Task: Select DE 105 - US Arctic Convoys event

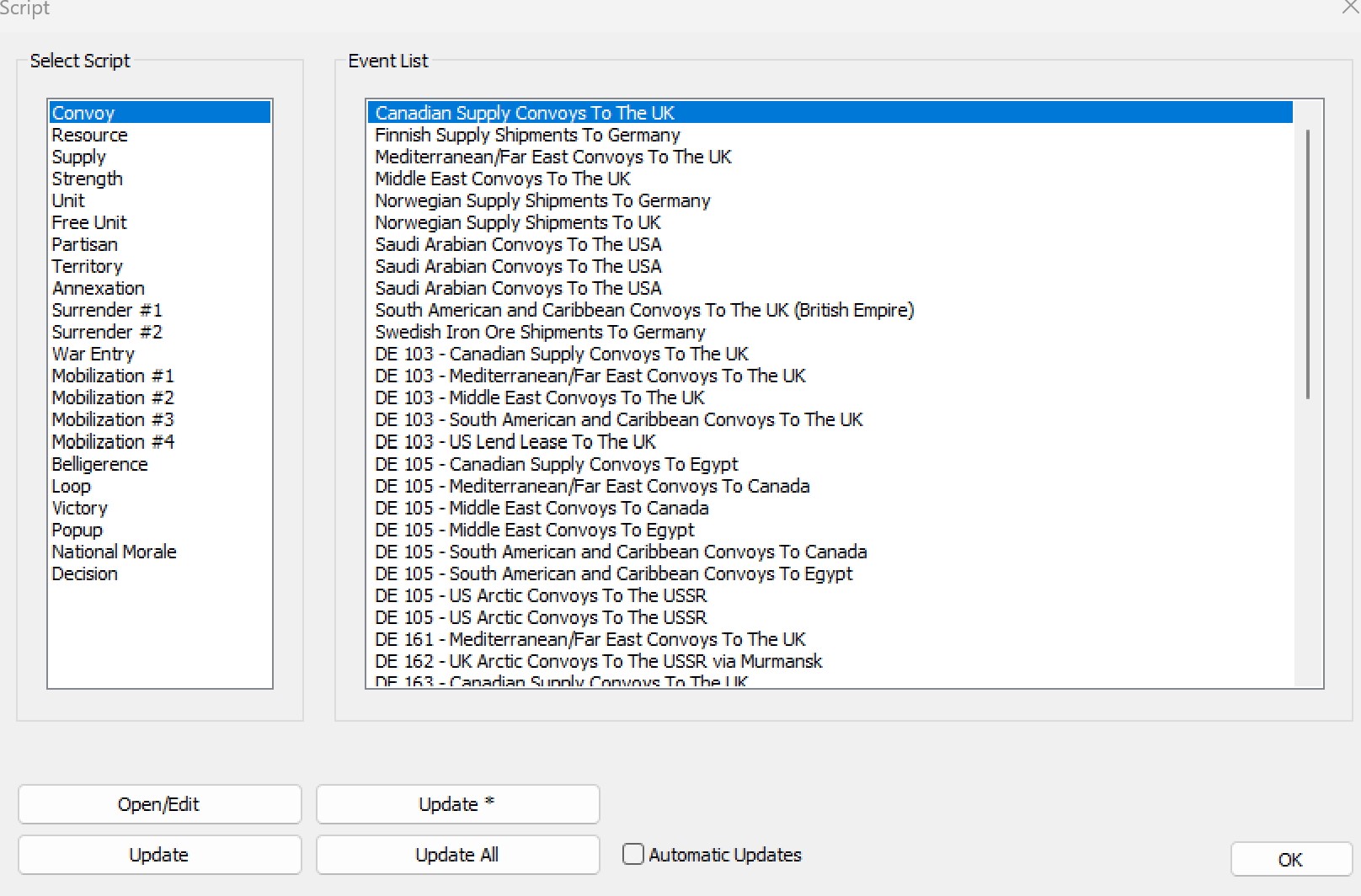Action: click(540, 595)
